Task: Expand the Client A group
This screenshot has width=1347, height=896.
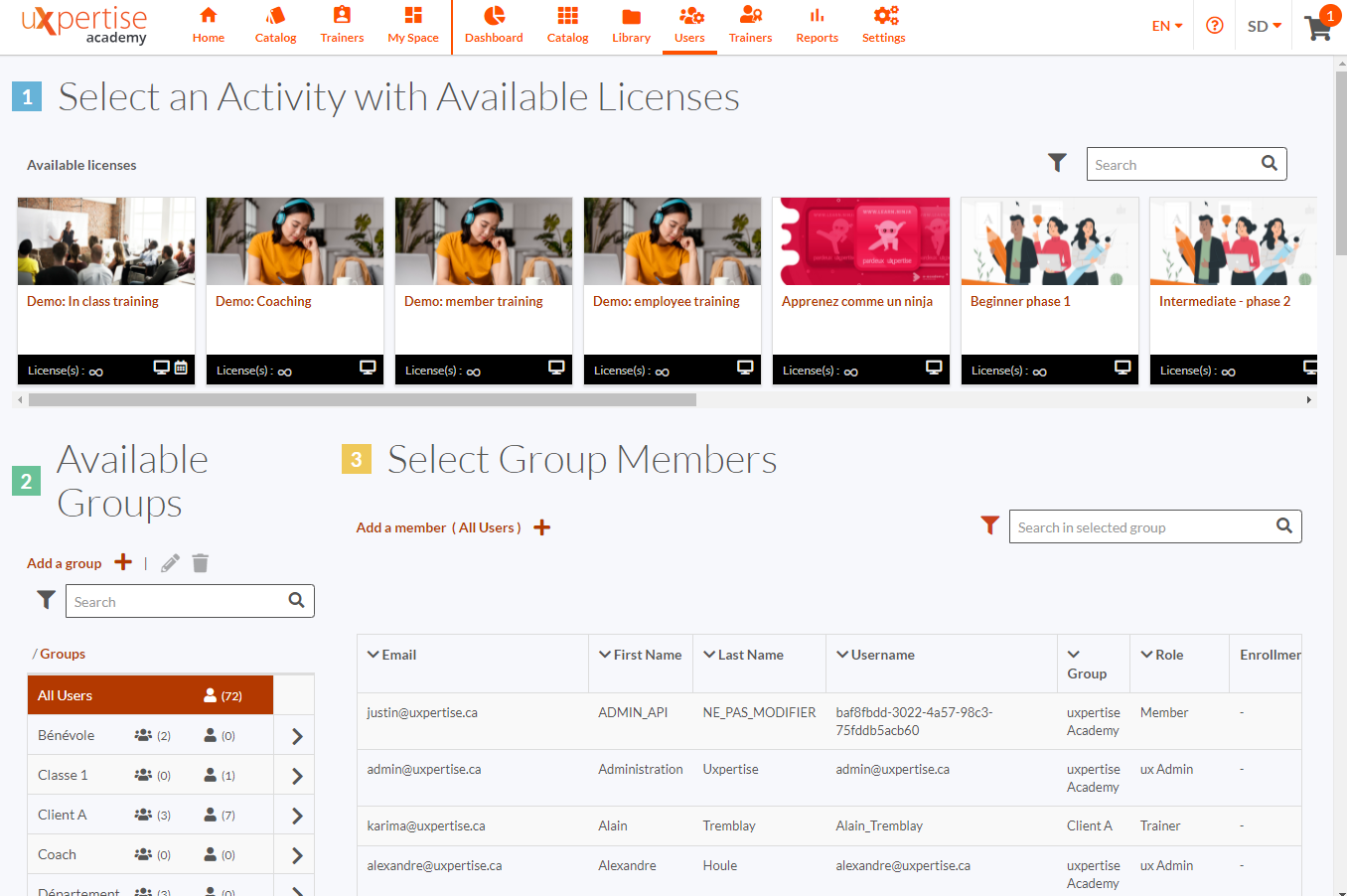Action: tap(296, 816)
